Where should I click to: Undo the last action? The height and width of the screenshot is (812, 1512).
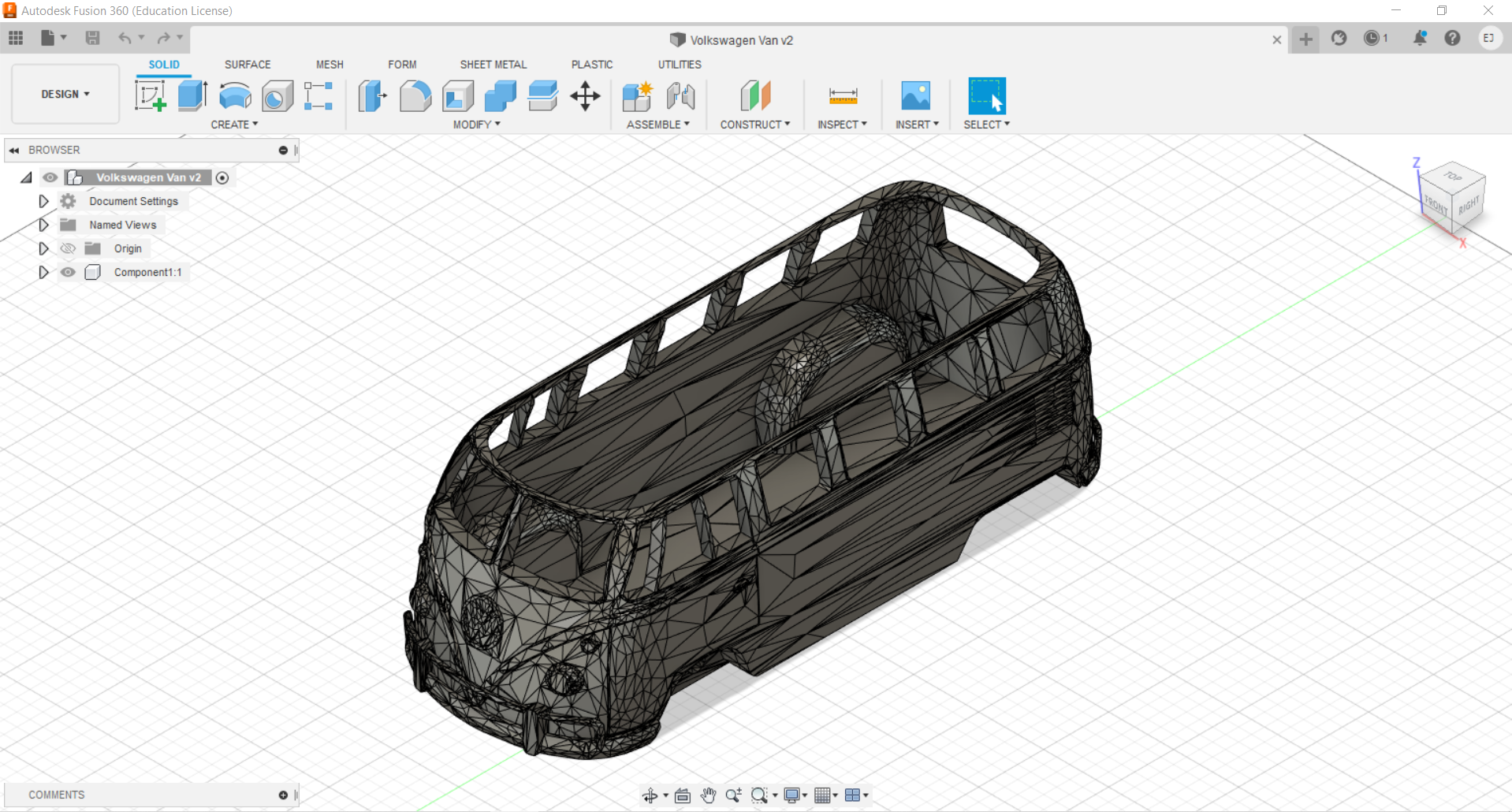[x=125, y=38]
